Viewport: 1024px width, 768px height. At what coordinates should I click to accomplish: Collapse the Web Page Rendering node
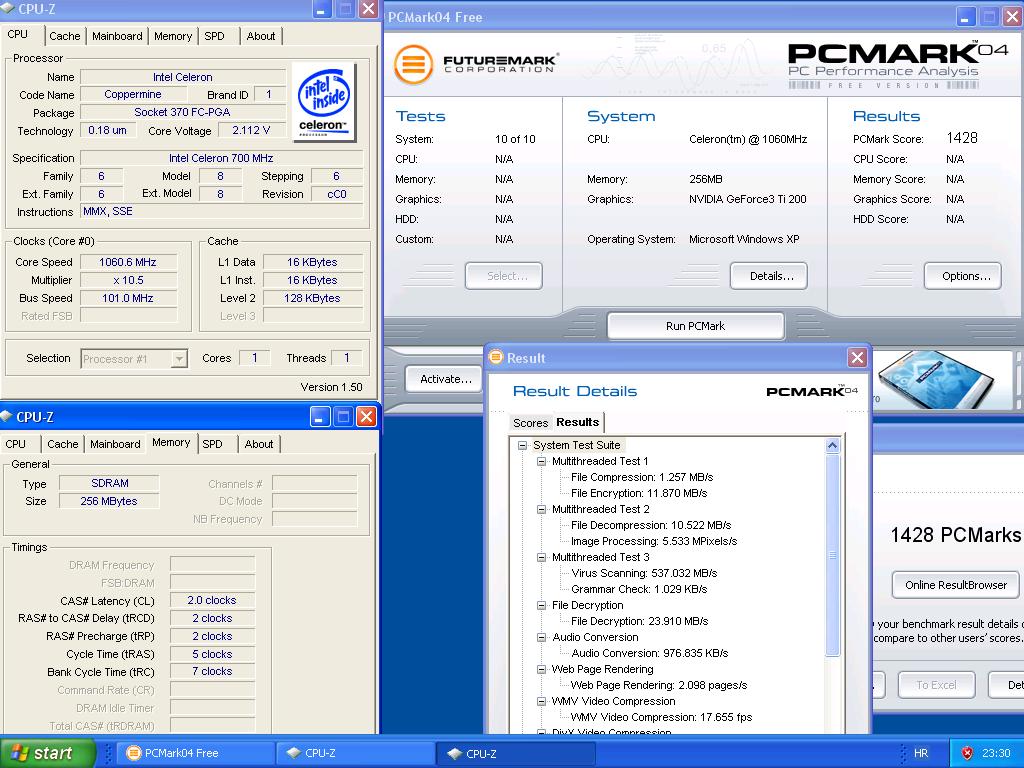pyautogui.click(x=541, y=669)
